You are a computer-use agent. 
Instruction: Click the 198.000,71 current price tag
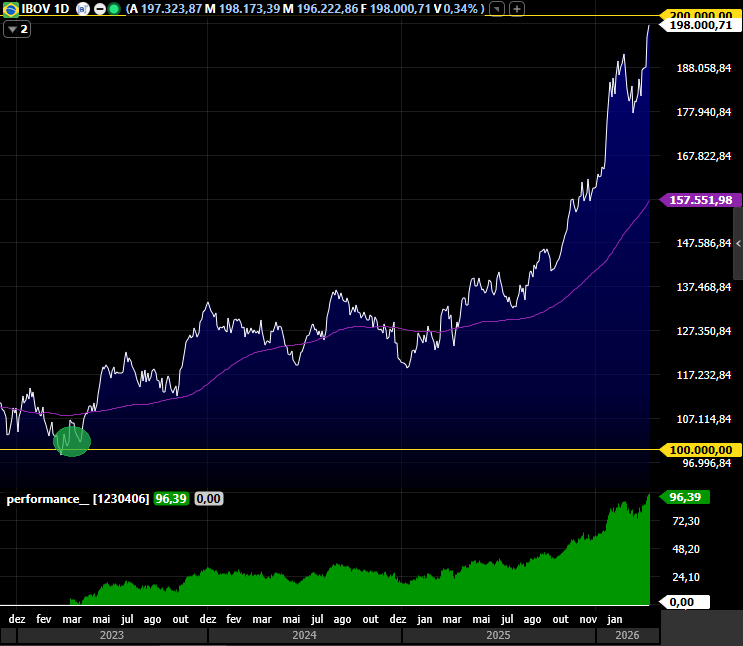click(701, 26)
